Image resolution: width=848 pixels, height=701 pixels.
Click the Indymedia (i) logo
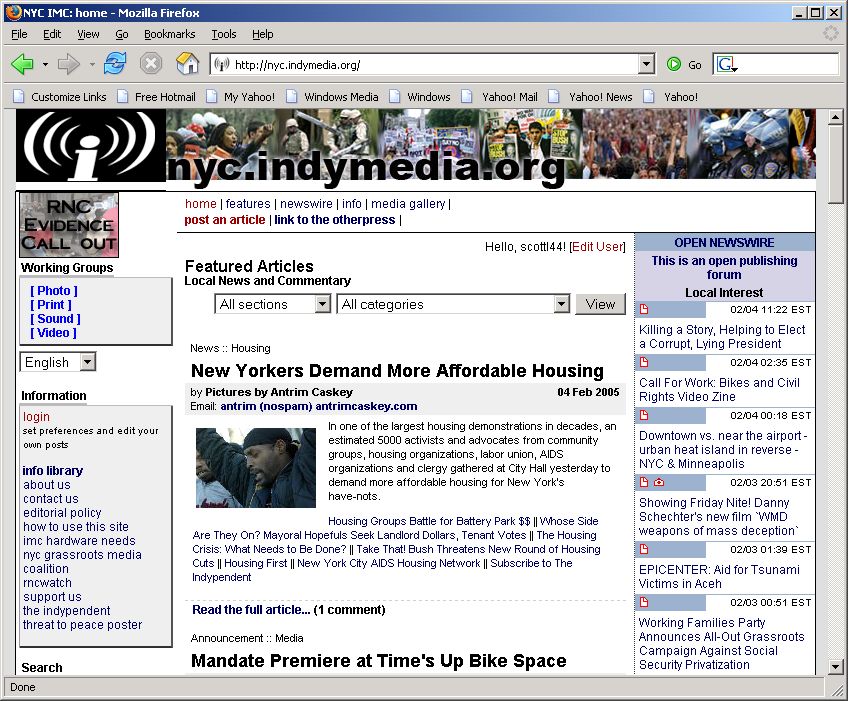[90, 145]
